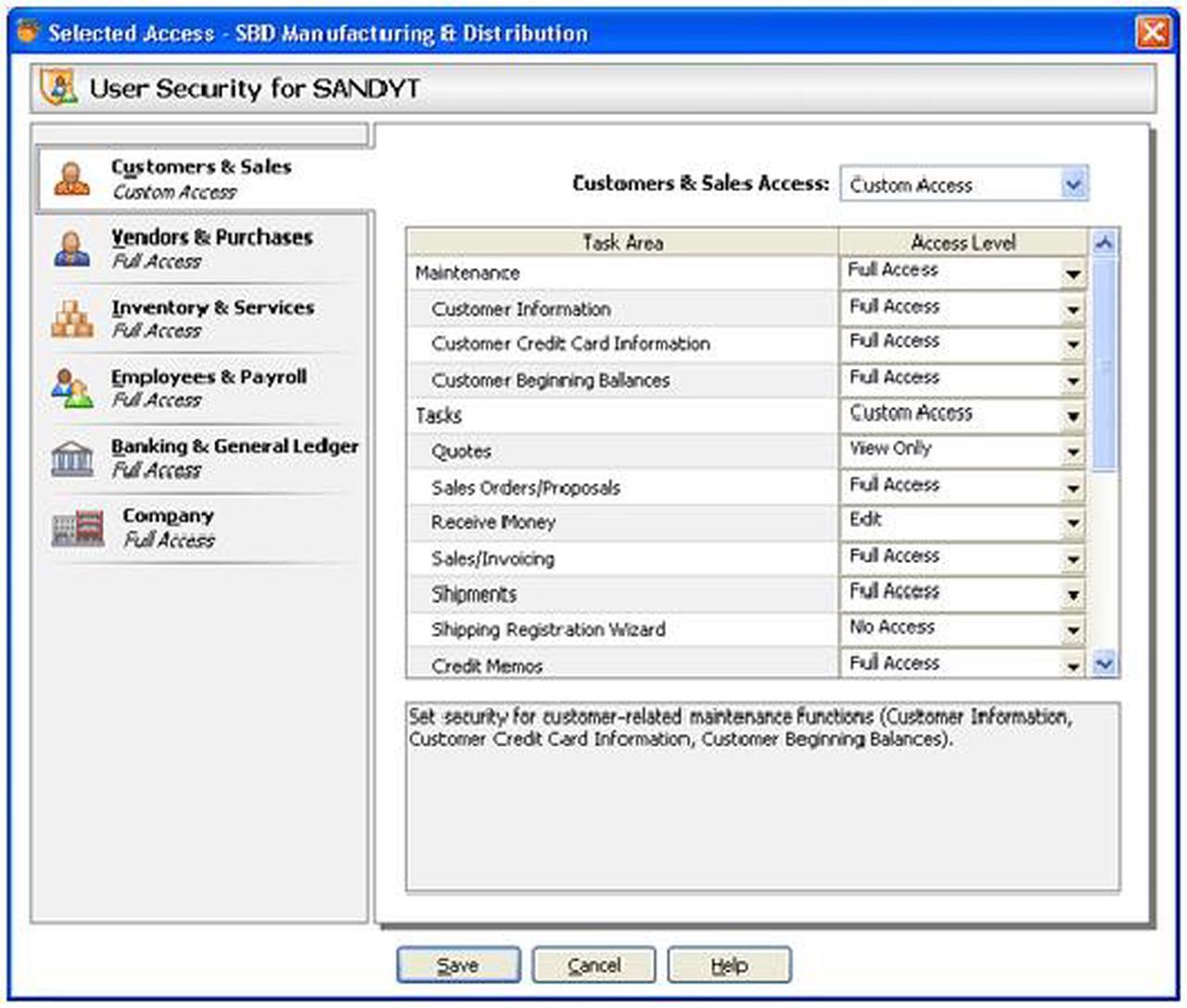1187x1008 pixels.
Task: Click the Company building icon
Action: click(x=78, y=528)
